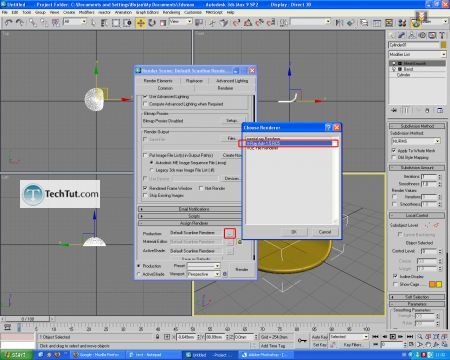Click the Redo arrow in main toolbar
This screenshot has width=450, height=360.
[x=20, y=23]
